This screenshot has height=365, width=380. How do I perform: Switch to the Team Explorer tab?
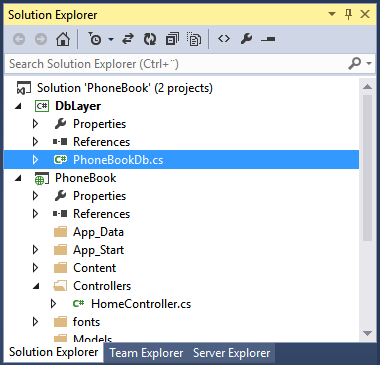pos(146,353)
